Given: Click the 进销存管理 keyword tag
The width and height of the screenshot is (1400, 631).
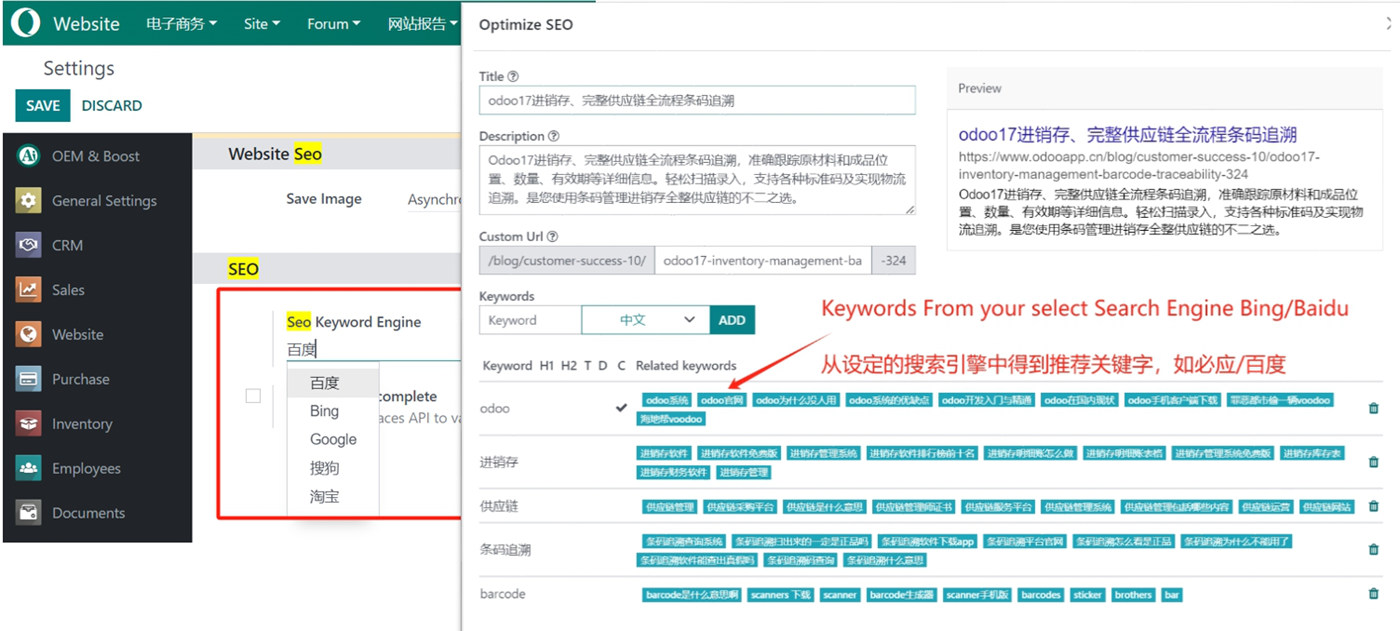Looking at the screenshot, I should (x=744, y=472).
